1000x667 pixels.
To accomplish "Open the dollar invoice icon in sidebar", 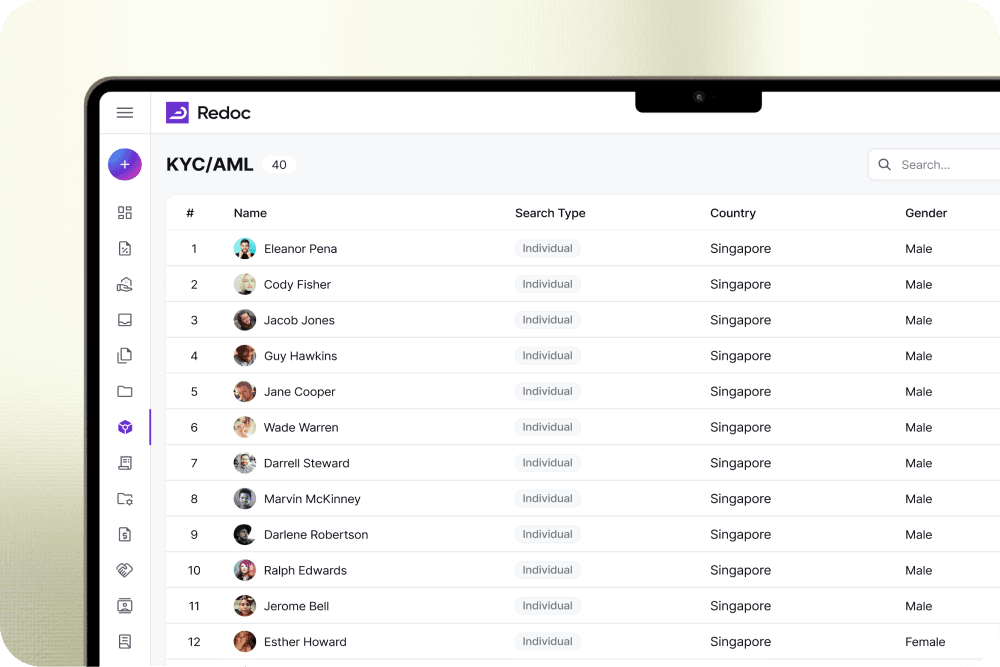I will pos(124,534).
